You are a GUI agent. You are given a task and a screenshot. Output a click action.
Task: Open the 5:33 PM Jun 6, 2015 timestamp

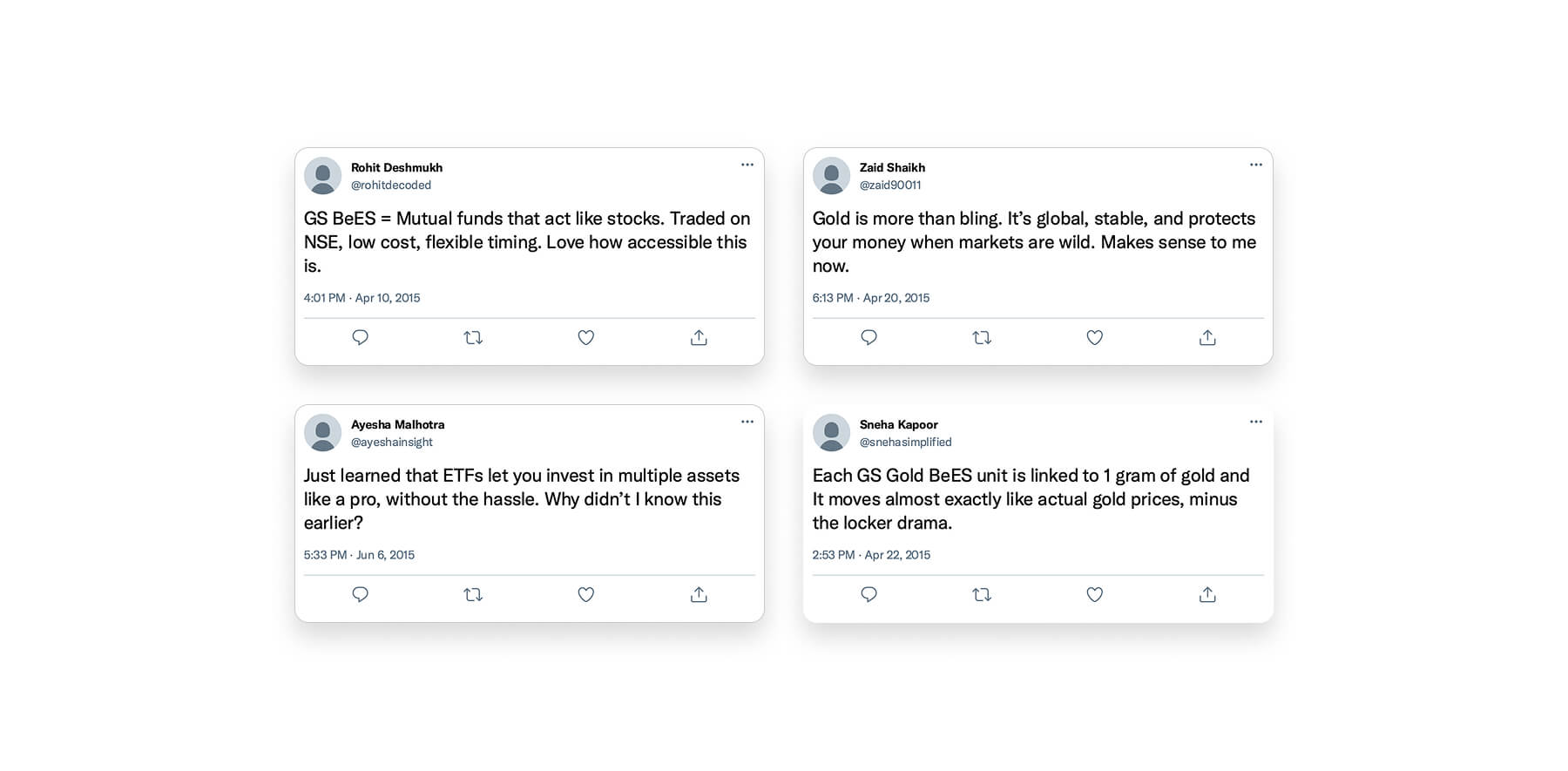coord(359,555)
